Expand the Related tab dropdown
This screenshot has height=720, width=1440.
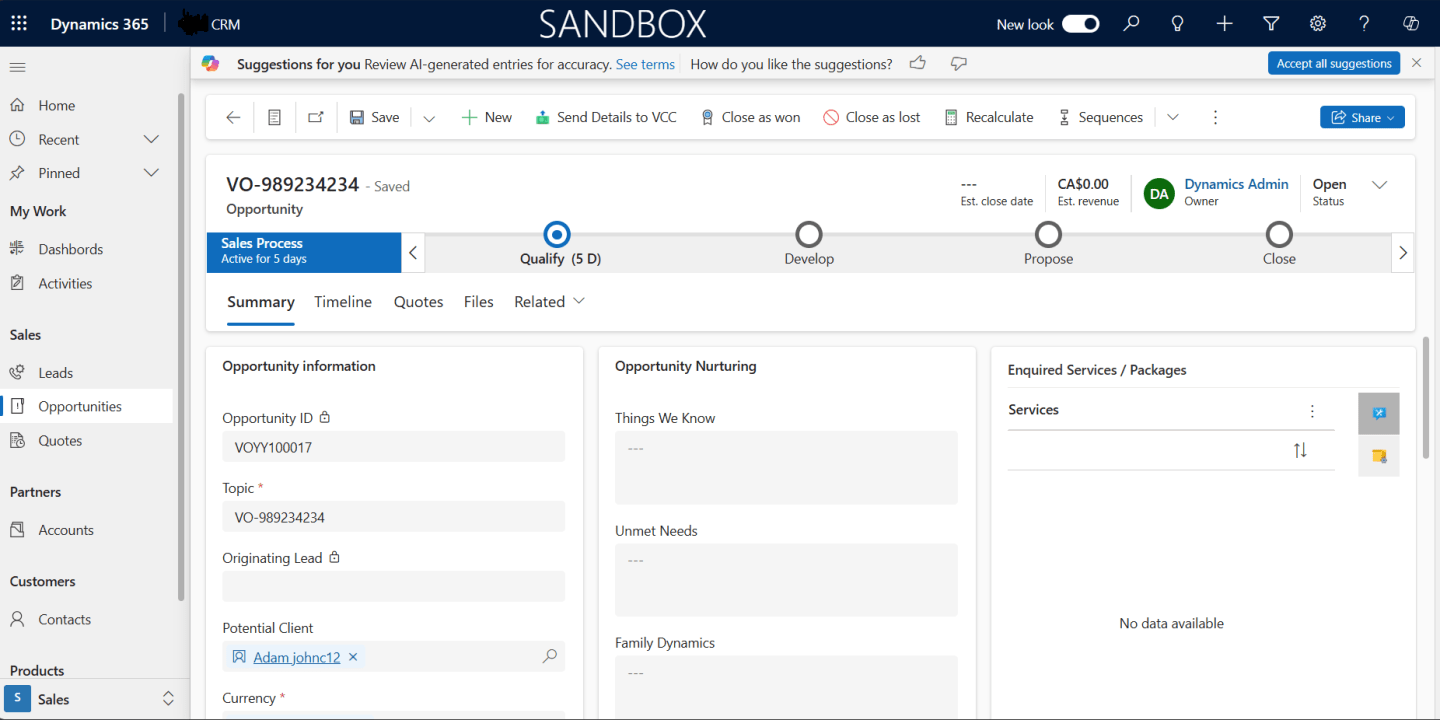(549, 302)
